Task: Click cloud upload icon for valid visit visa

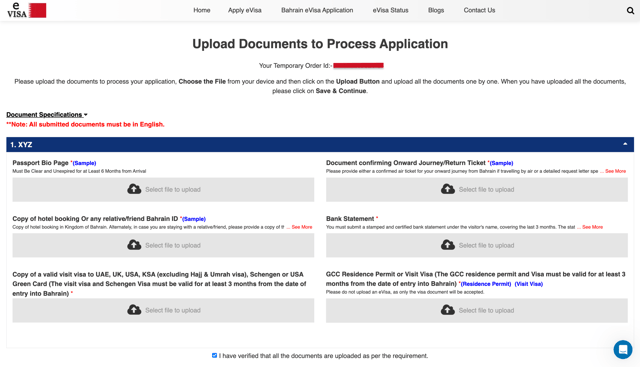Action: (x=134, y=310)
